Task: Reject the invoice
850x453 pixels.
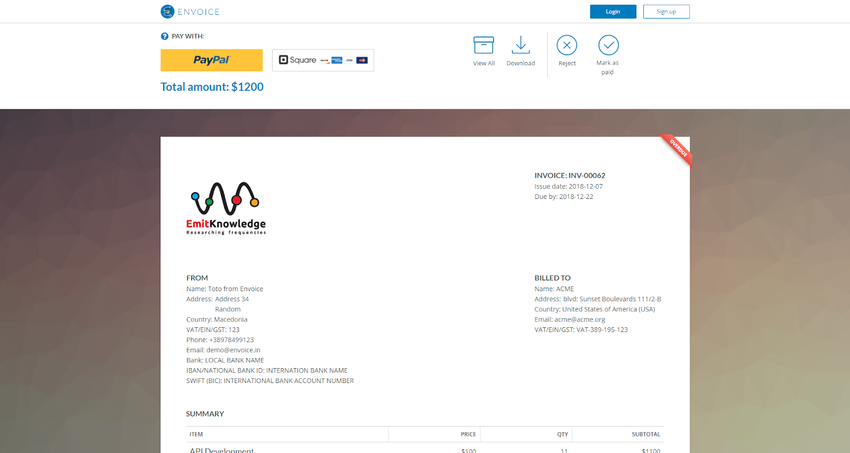Action: (x=567, y=51)
